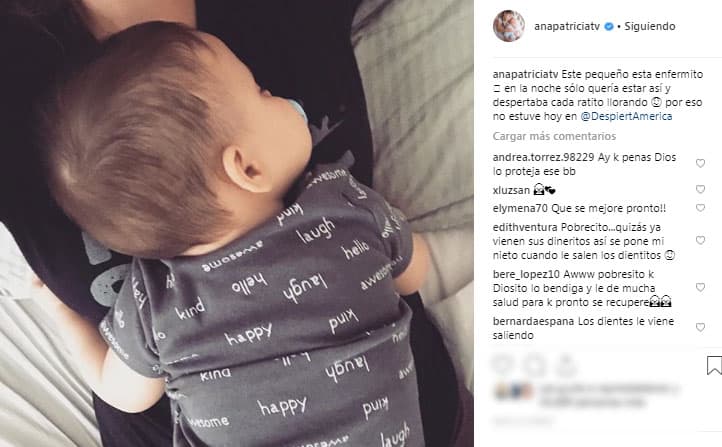Like andrea.torrez.98229's comment with heart
722x447 pixels.
[700, 163]
